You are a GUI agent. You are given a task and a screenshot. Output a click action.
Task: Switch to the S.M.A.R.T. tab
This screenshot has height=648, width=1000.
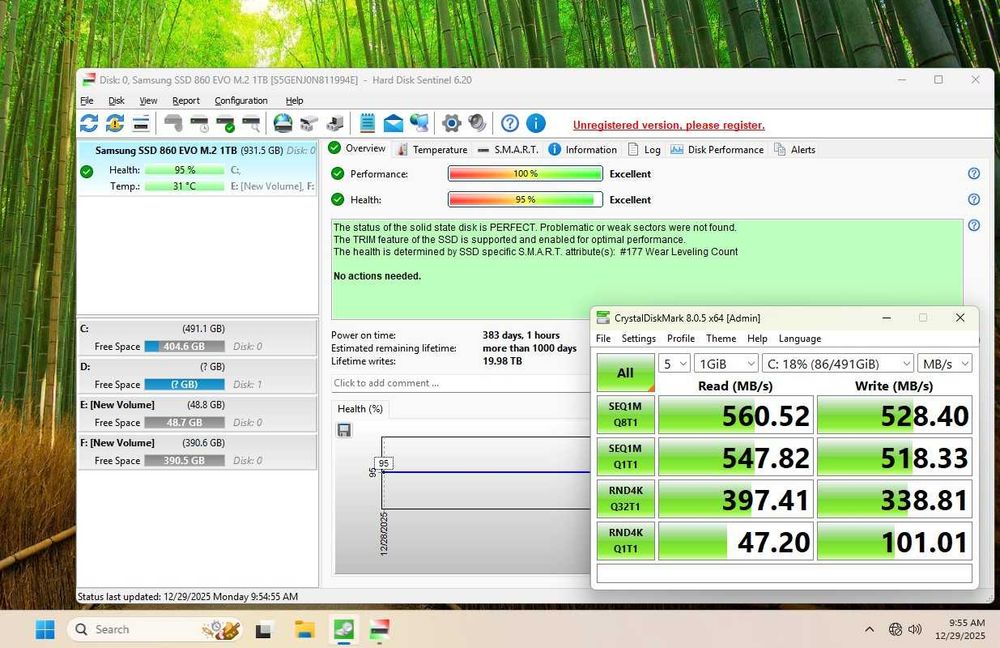pyautogui.click(x=508, y=149)
